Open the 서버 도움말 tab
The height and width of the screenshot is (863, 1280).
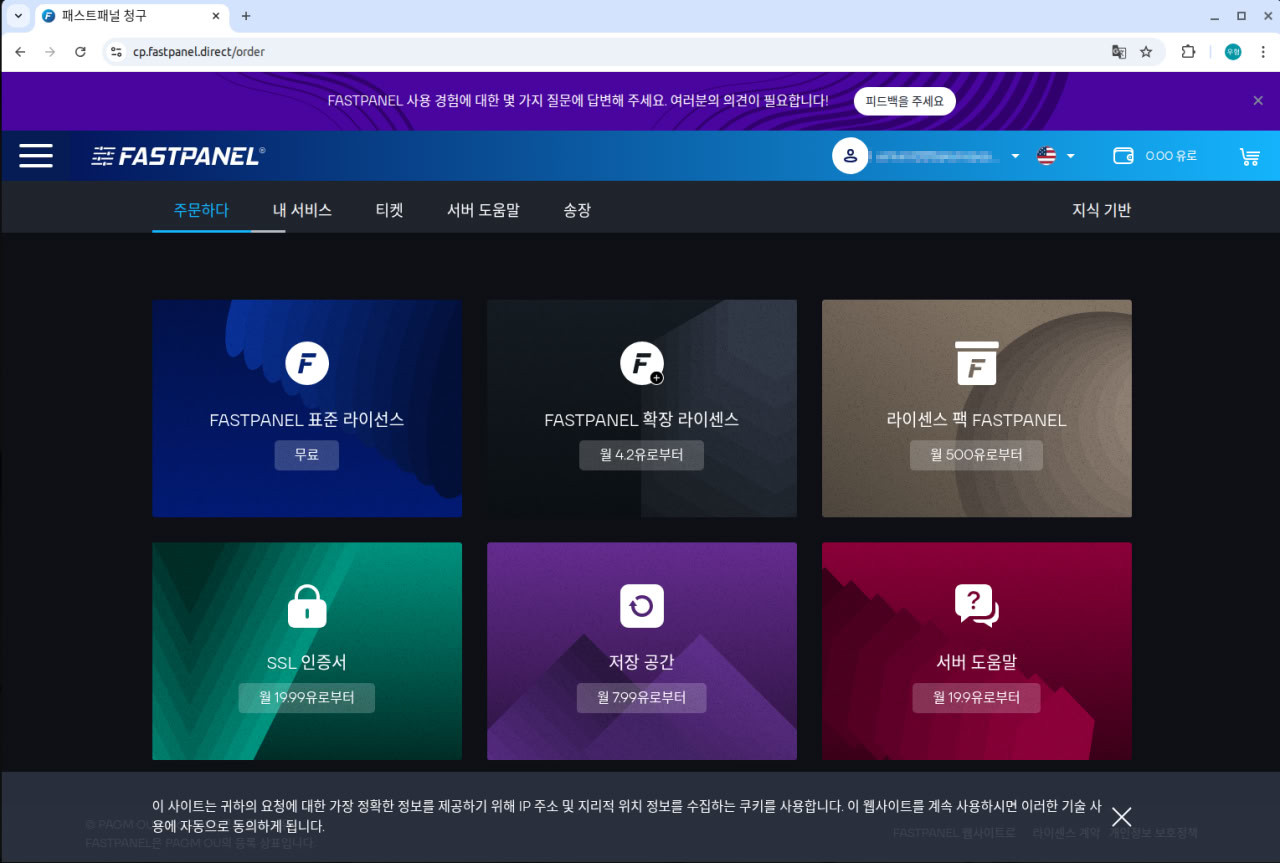483,210
